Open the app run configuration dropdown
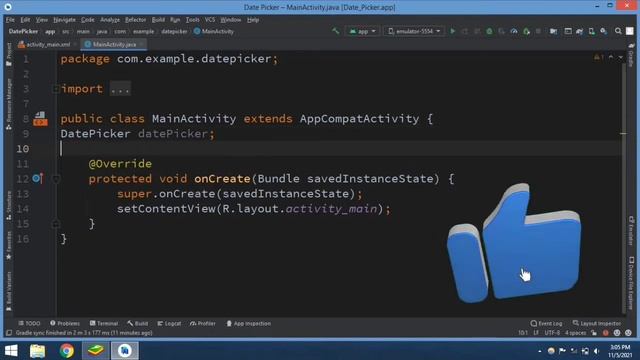 click(x=362, y=31)
